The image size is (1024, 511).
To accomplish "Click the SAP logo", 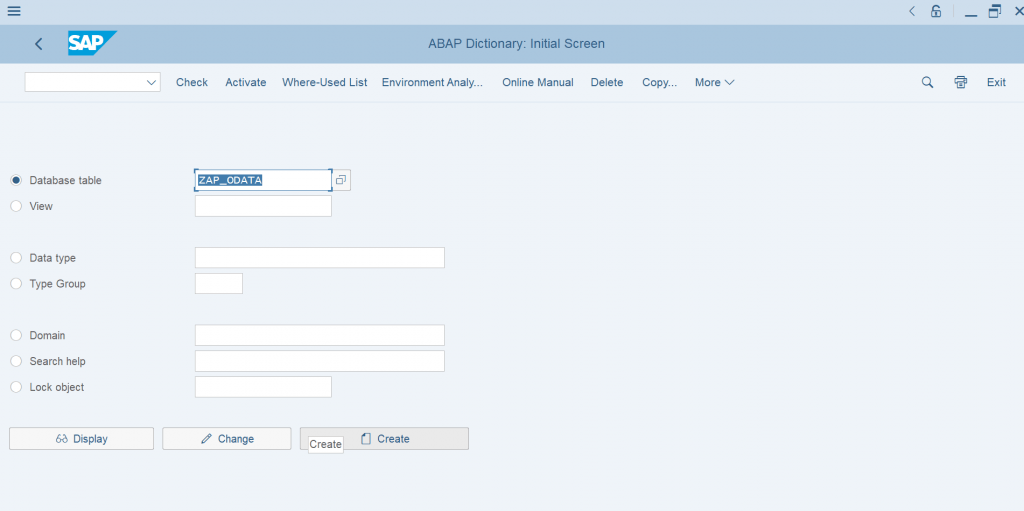I will [92, 44].
